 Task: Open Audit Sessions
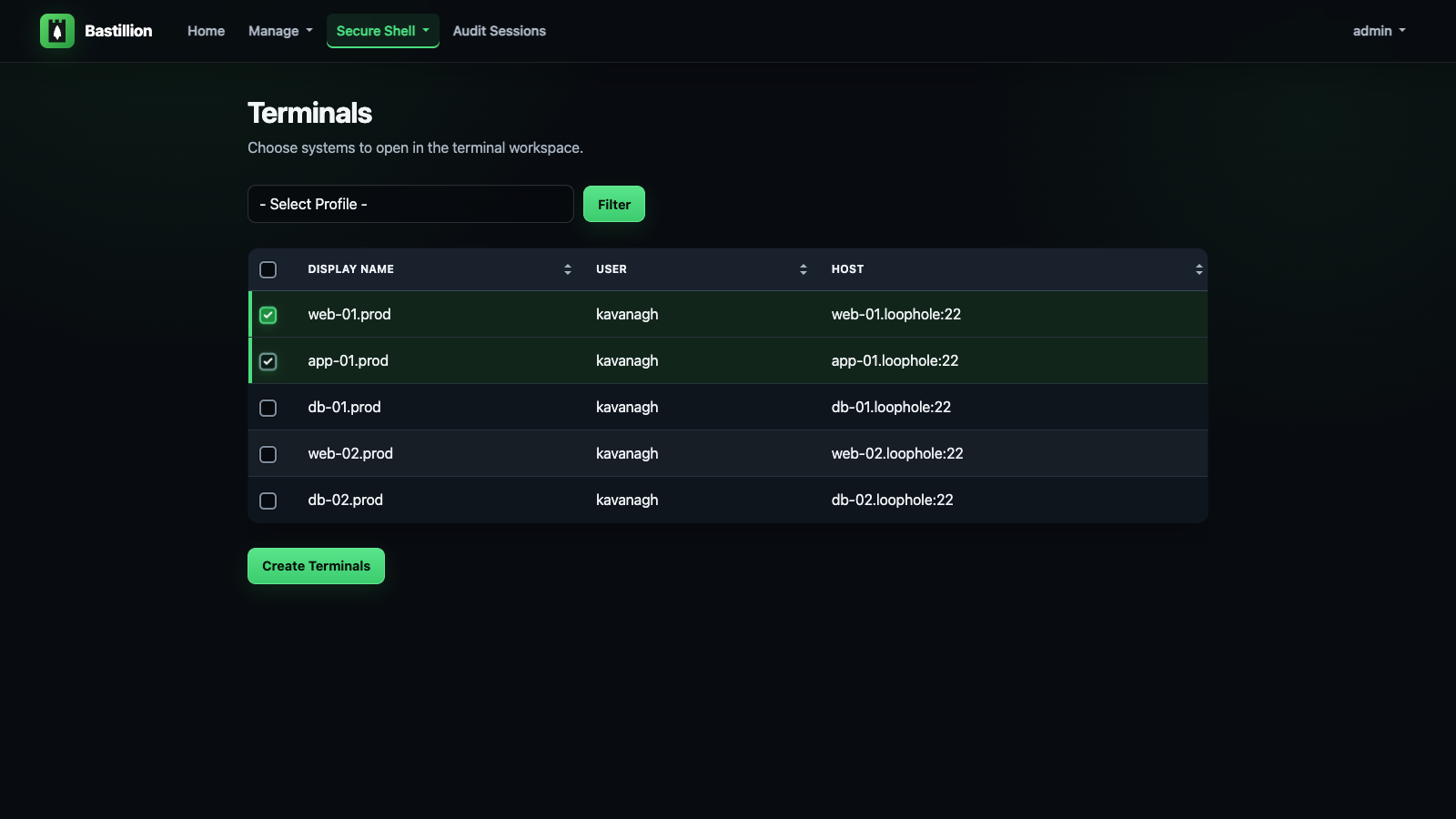(500, 31)
